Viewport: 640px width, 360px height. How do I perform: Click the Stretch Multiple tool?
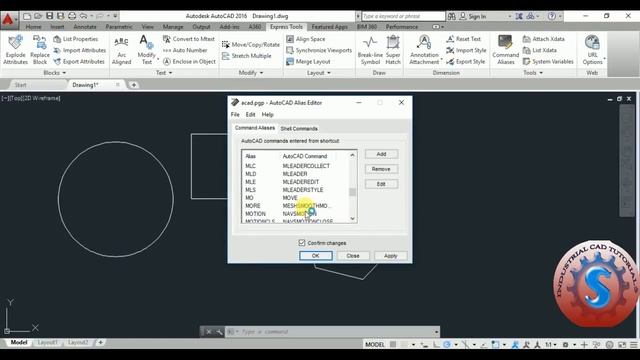[x=247, y=56]
